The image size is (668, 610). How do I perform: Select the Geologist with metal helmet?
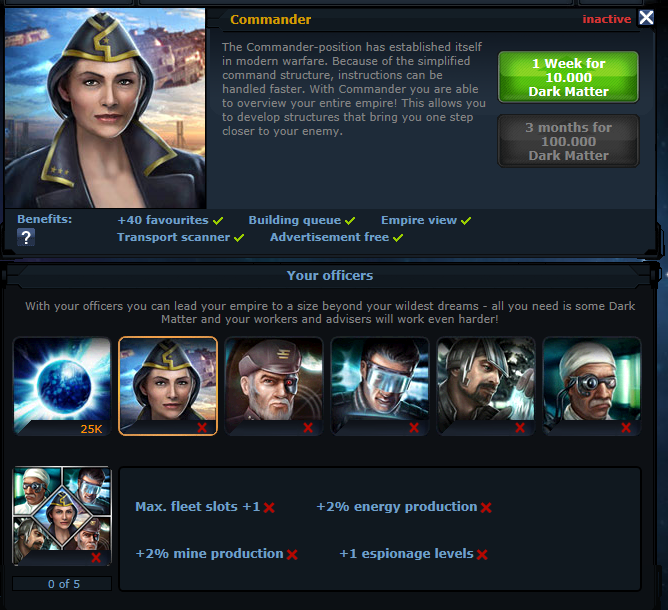[x=486, y=386]
